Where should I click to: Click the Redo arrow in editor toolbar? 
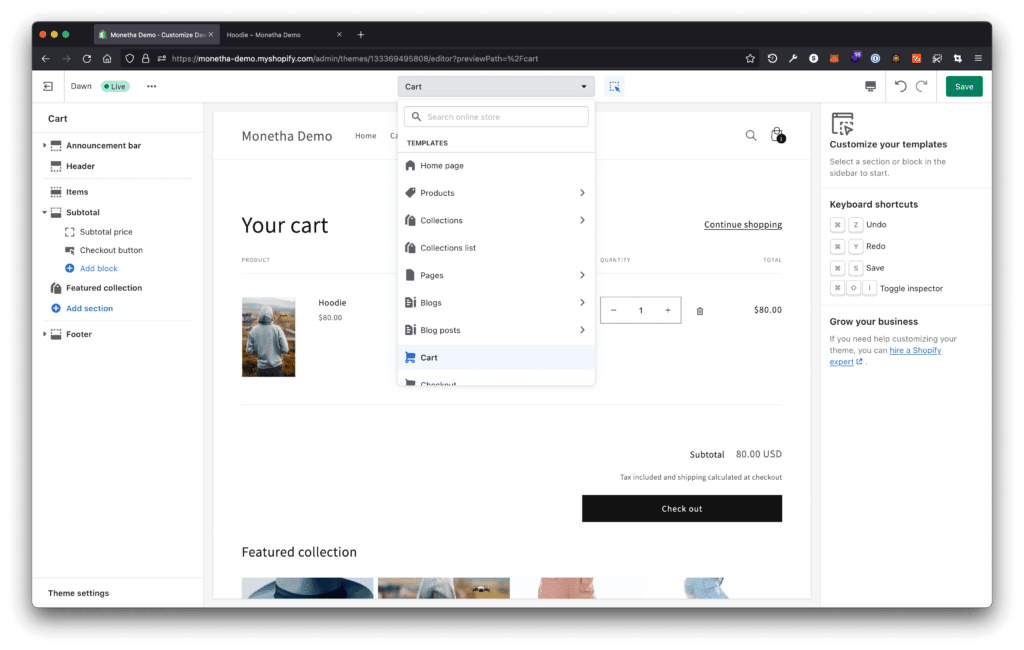click(x=921, y=86)
